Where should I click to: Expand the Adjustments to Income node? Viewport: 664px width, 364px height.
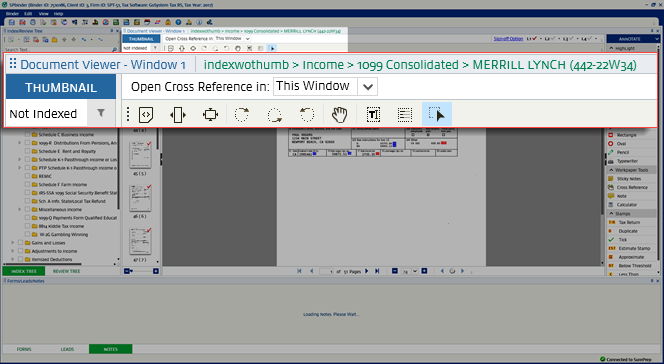13,251
